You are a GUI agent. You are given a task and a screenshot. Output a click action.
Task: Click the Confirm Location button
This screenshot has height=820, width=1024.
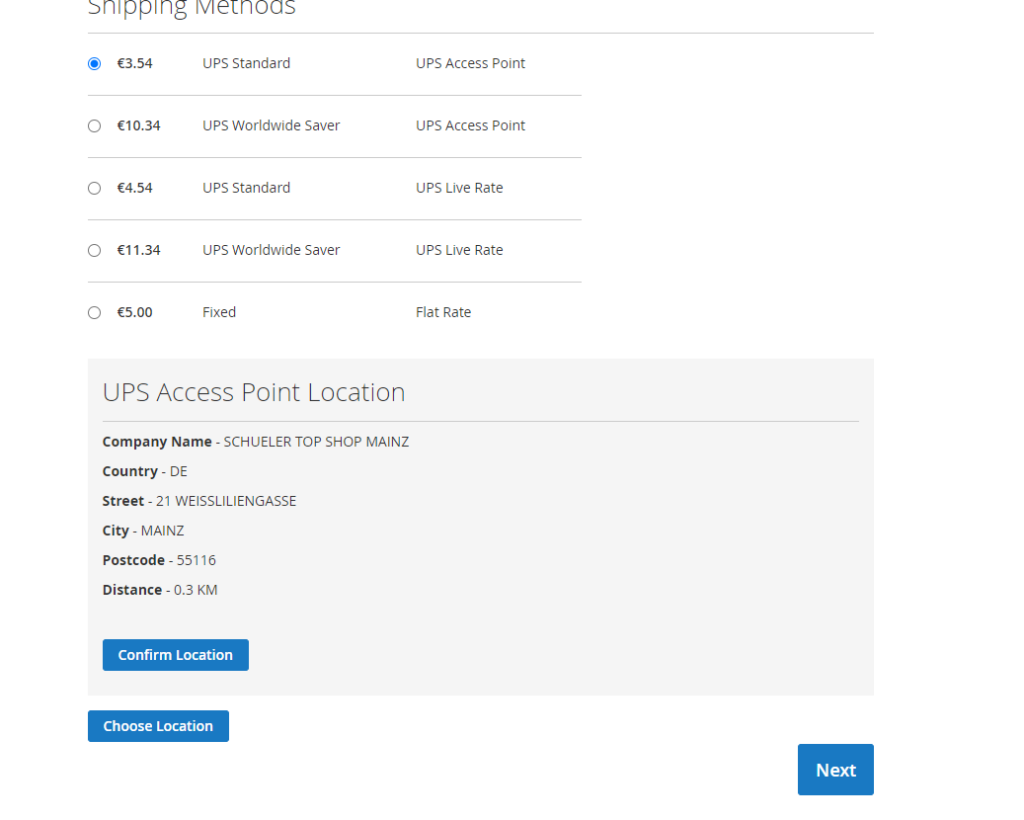[176, 655]
